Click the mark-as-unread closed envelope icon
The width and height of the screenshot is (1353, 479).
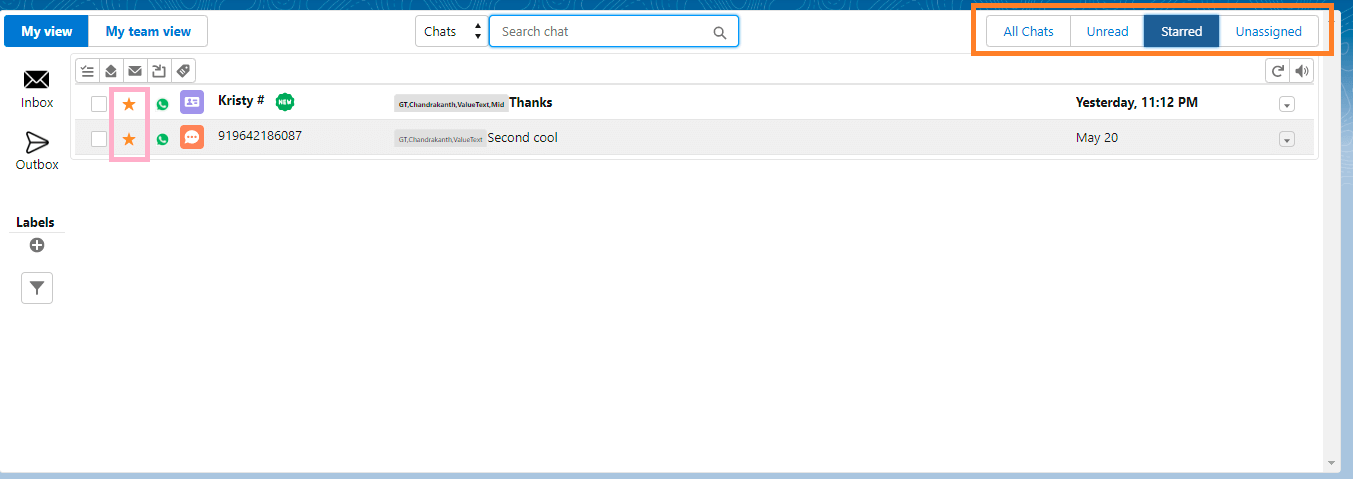click(135, 71)
